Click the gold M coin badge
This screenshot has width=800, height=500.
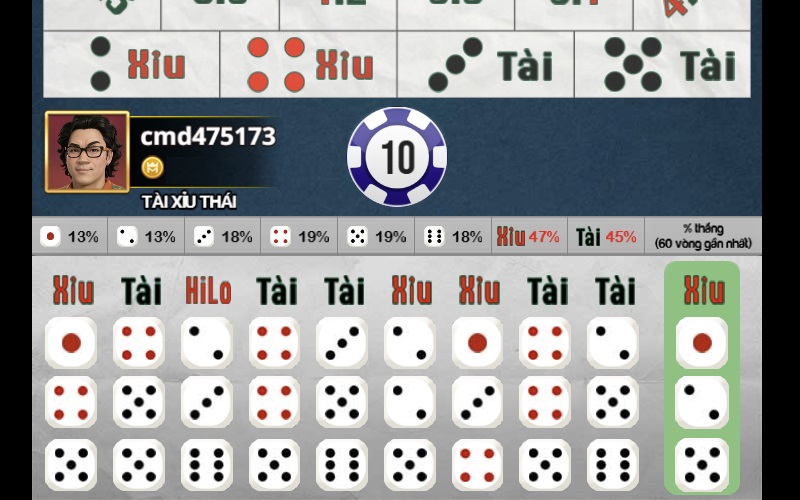(152, 167)
